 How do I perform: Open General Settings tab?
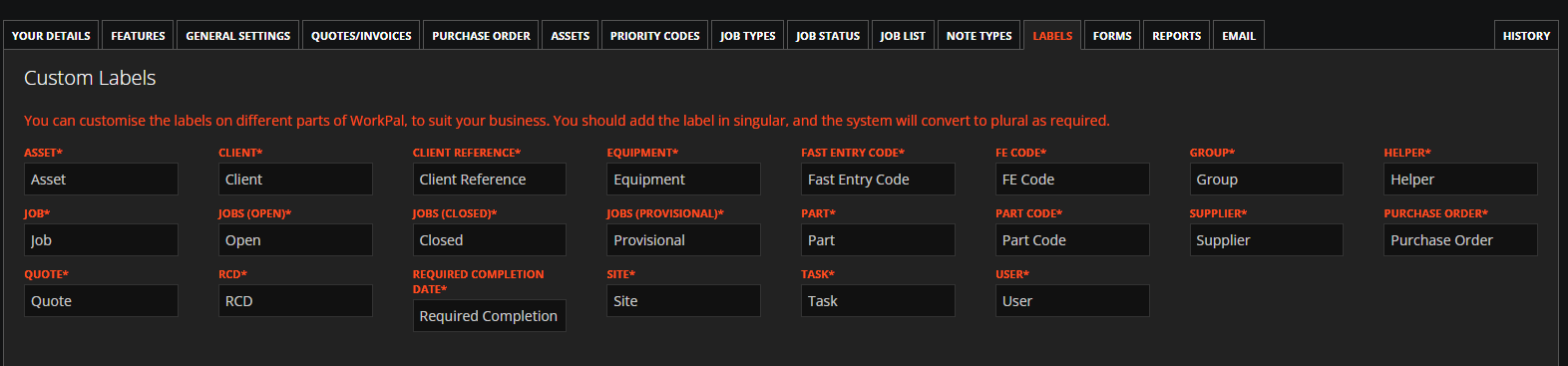point(238,35)
